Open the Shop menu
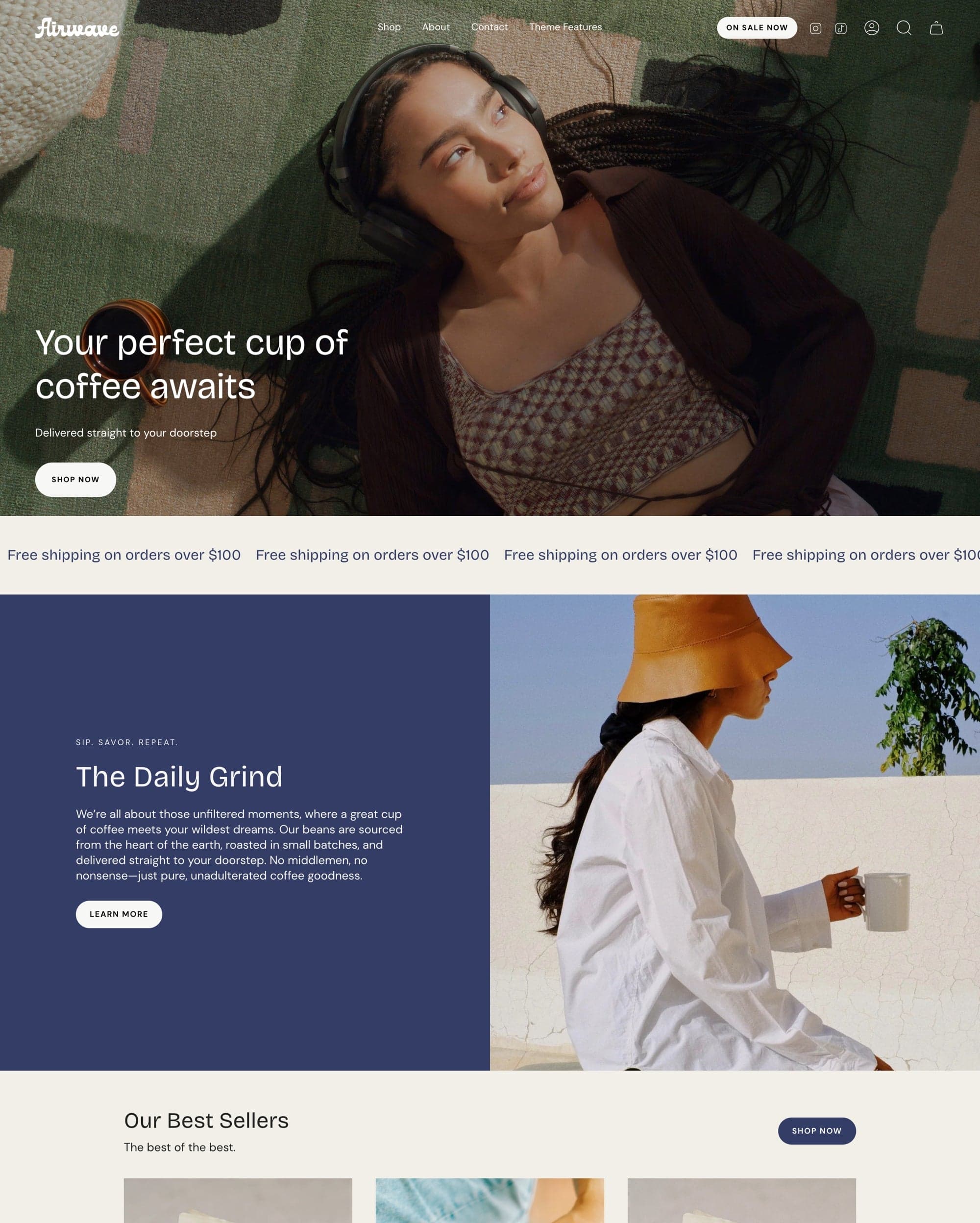Screen dimensions: 980x1223 pos(389,27)
